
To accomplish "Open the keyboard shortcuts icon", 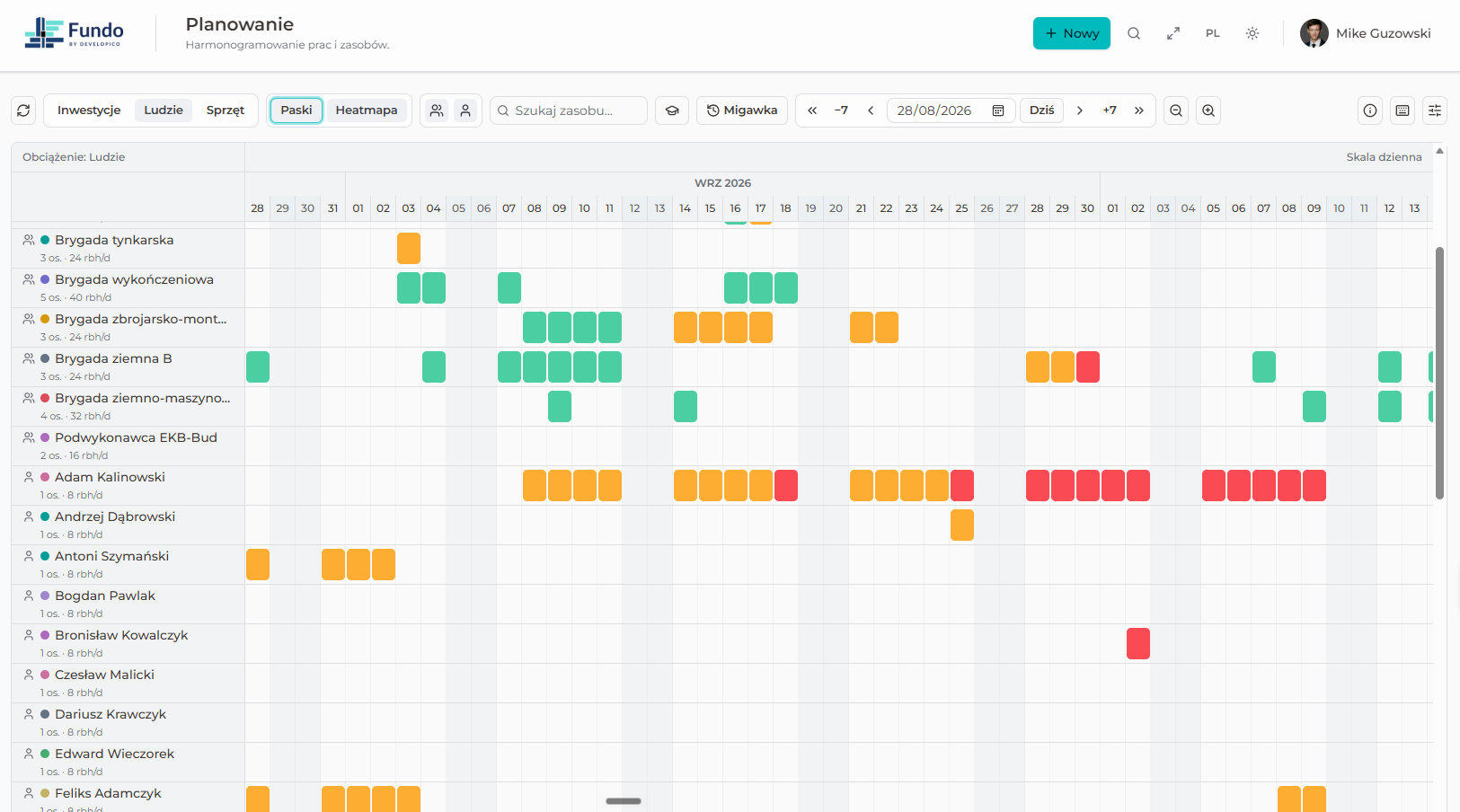I will tap(1402, 110).
